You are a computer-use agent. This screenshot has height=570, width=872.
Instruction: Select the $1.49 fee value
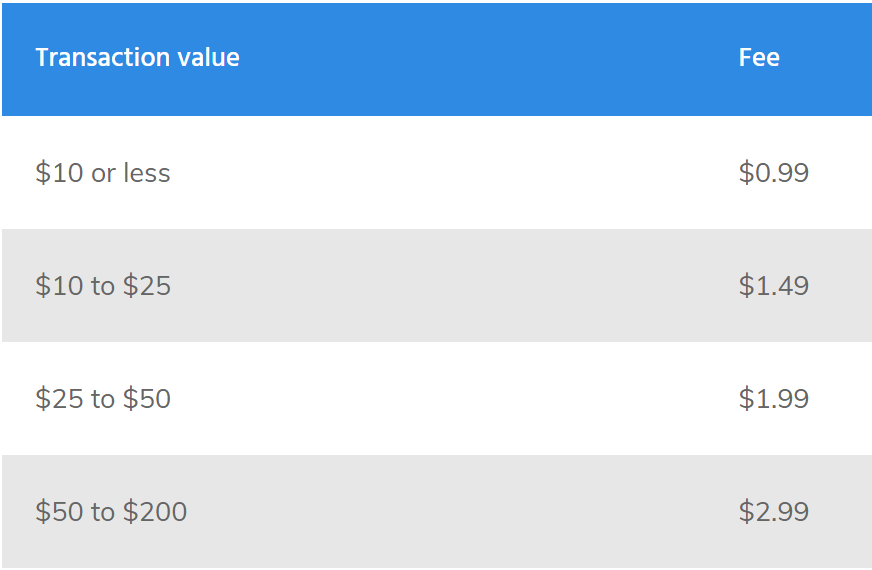[774, 286]
